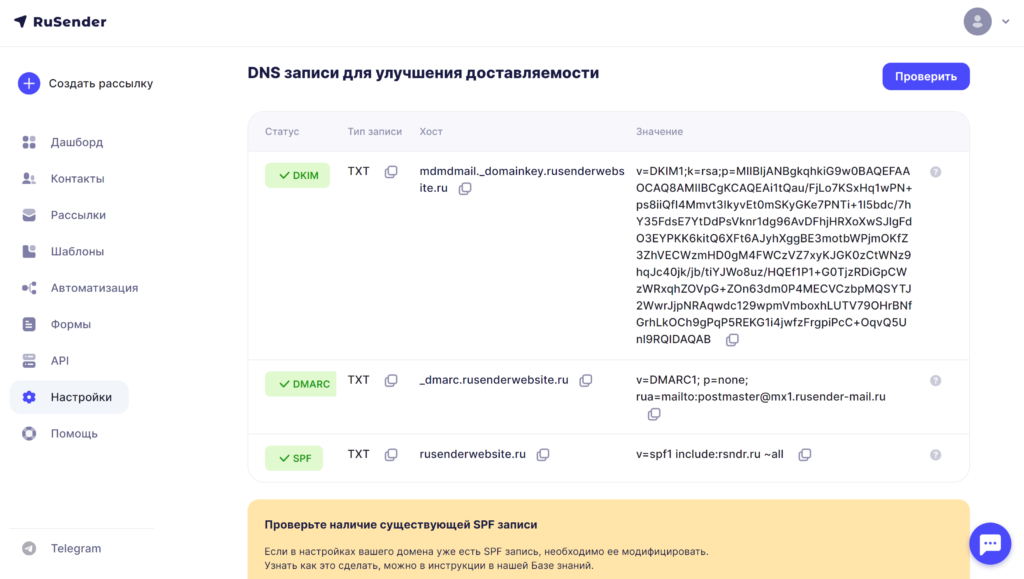Copy TXT record type in DMARC row

coord(391,381)
